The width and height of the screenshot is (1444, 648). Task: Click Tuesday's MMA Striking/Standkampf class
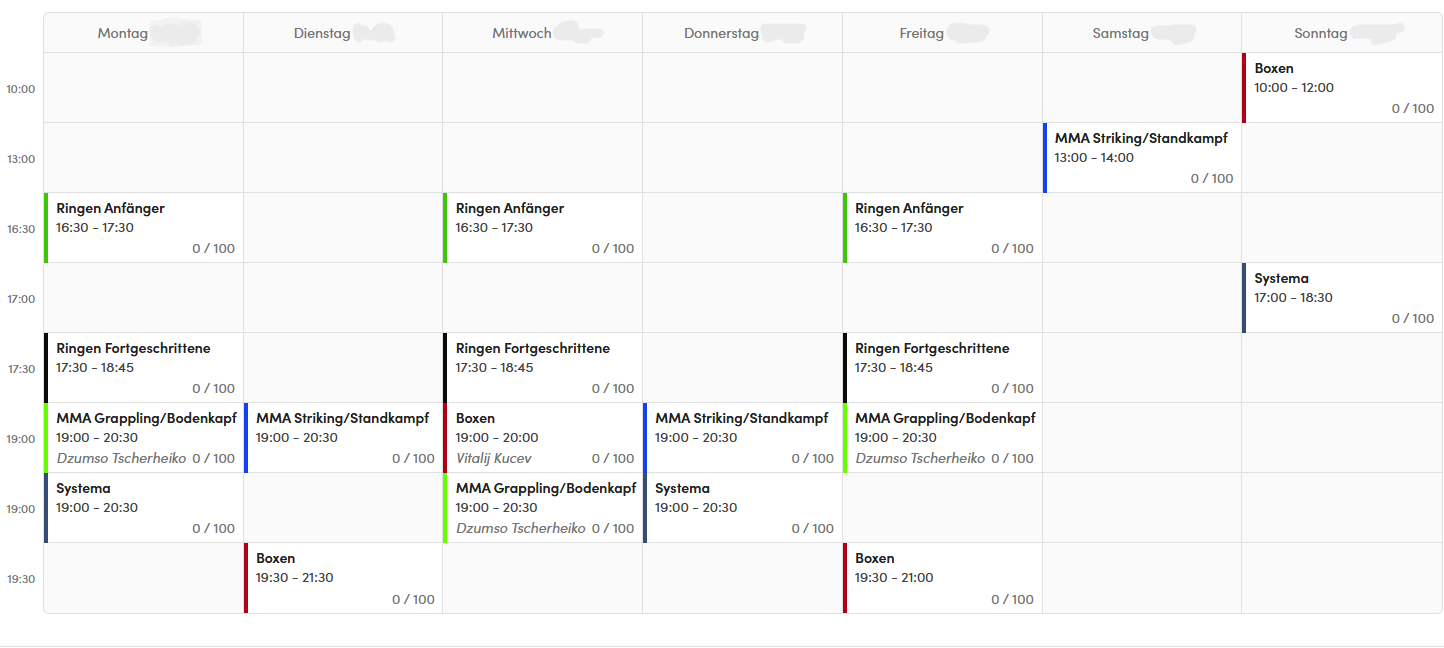343,438
